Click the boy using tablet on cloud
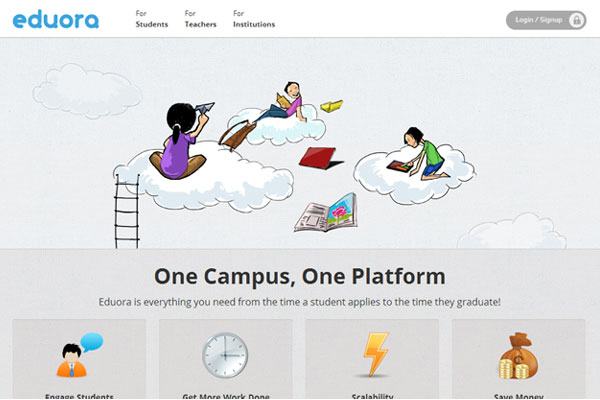This screenshot has height=400, width=600. coord(419,154)
